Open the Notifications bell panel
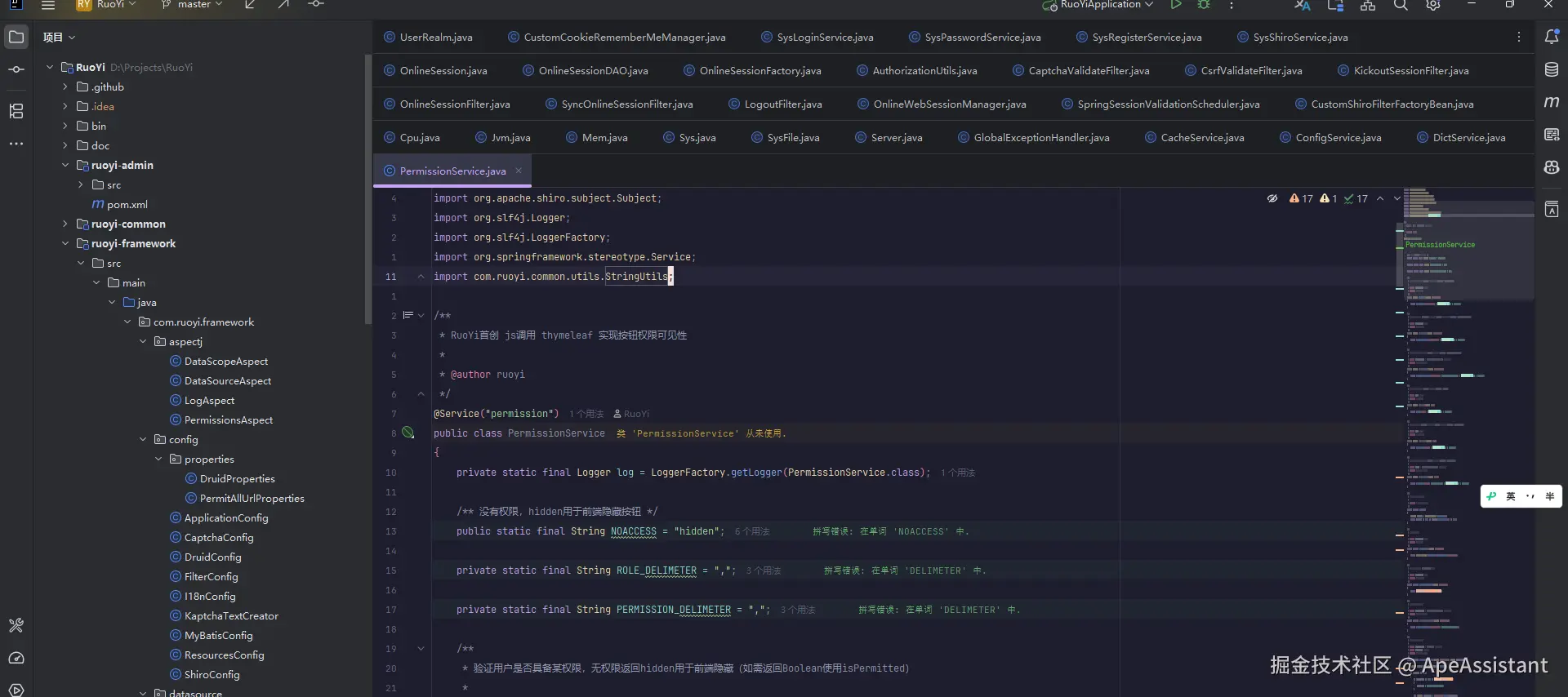Screen dimensions: 1568x697 coord(1552,37)
